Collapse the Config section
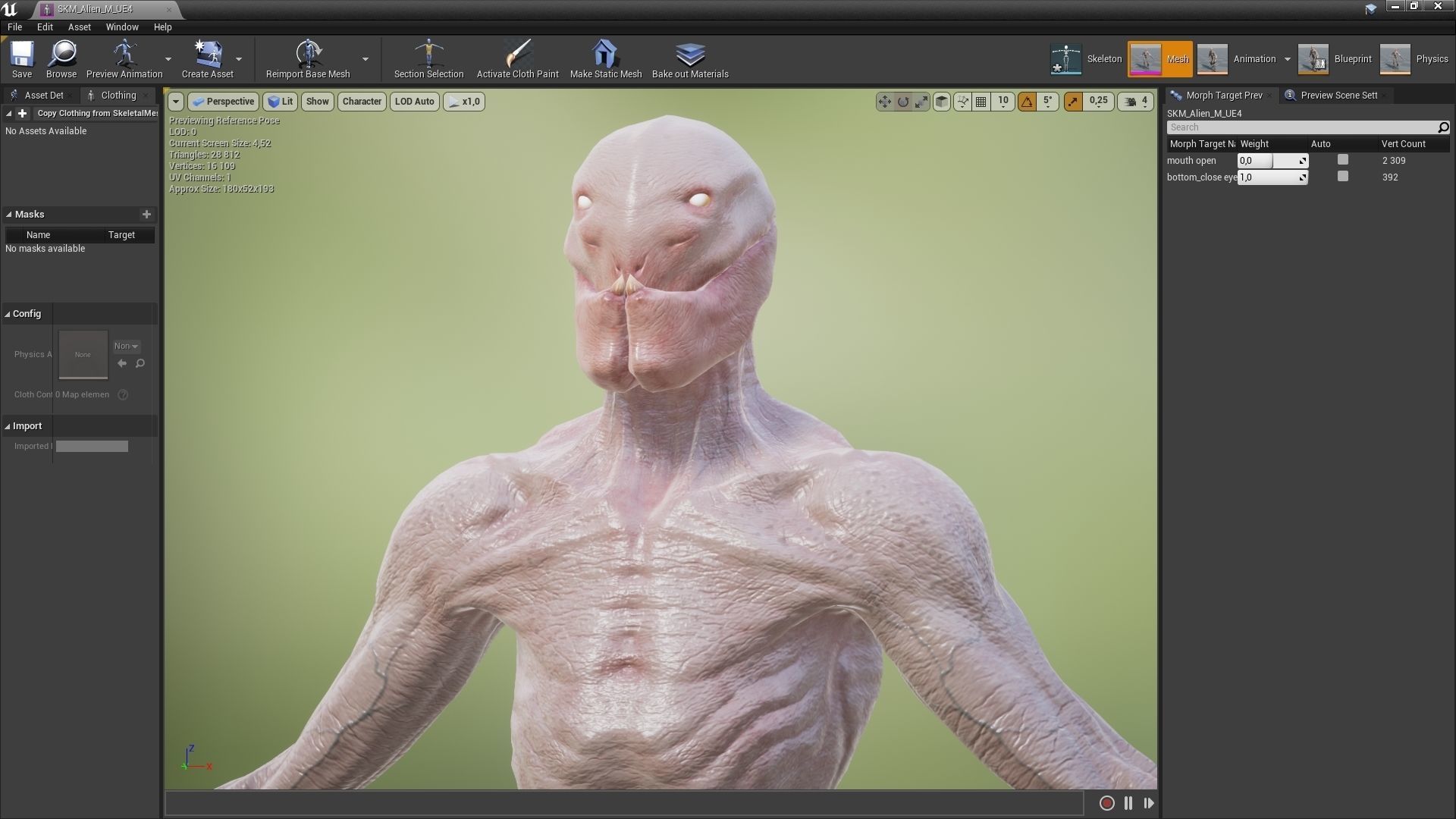Image resolution: width=1456 pixels, height=819 pixels. click(8, 314)
